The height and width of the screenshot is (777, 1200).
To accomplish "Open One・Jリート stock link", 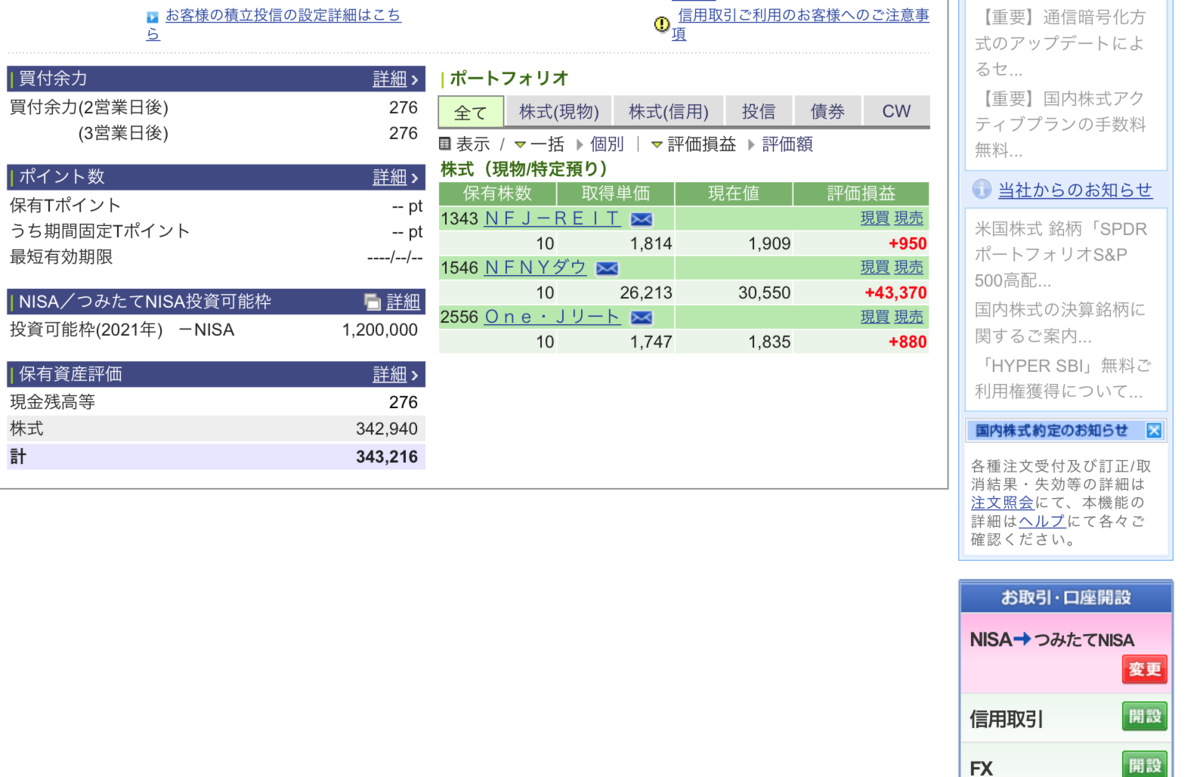I will coord(553,317).
